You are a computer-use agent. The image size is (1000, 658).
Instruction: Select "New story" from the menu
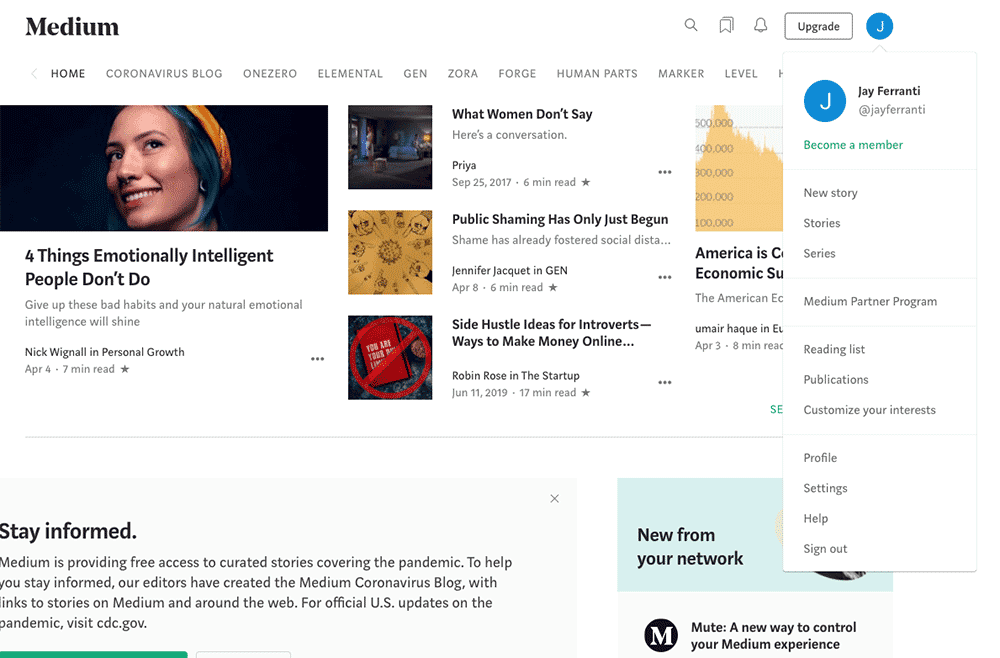[831, 192]
